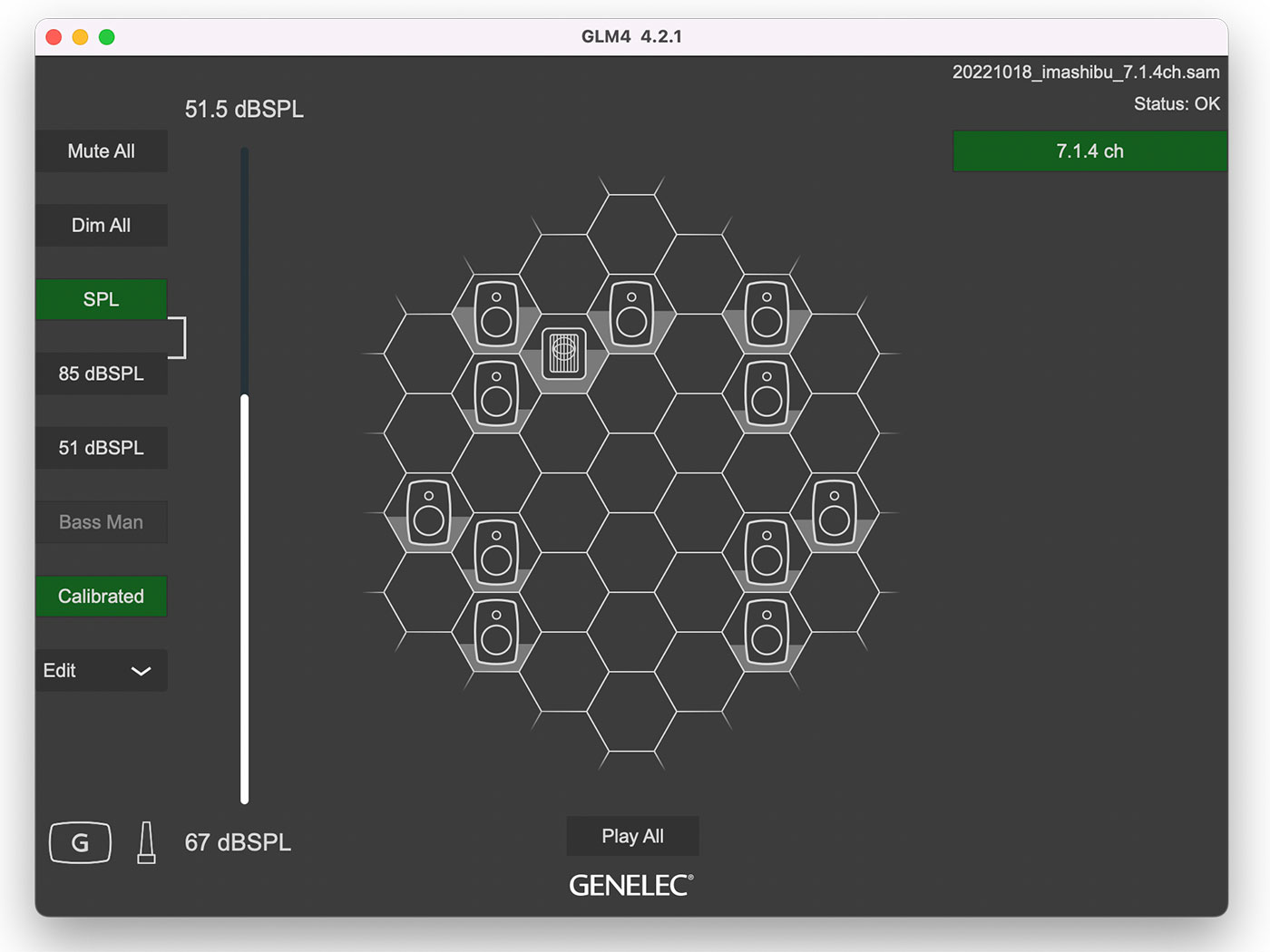The width and height of the screenshot is (1270, 952).
Task: Click the Bass Man button
Action: 102,522
